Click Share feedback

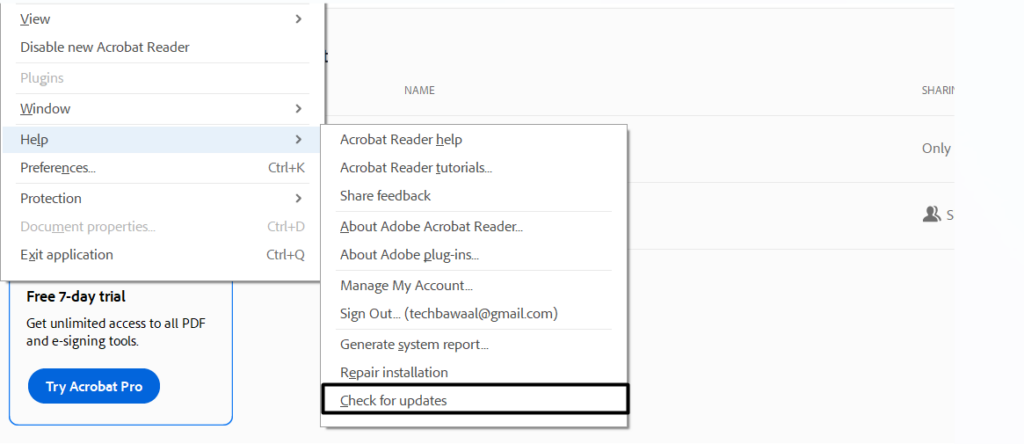pyautogui.click(x=385, y=195)
